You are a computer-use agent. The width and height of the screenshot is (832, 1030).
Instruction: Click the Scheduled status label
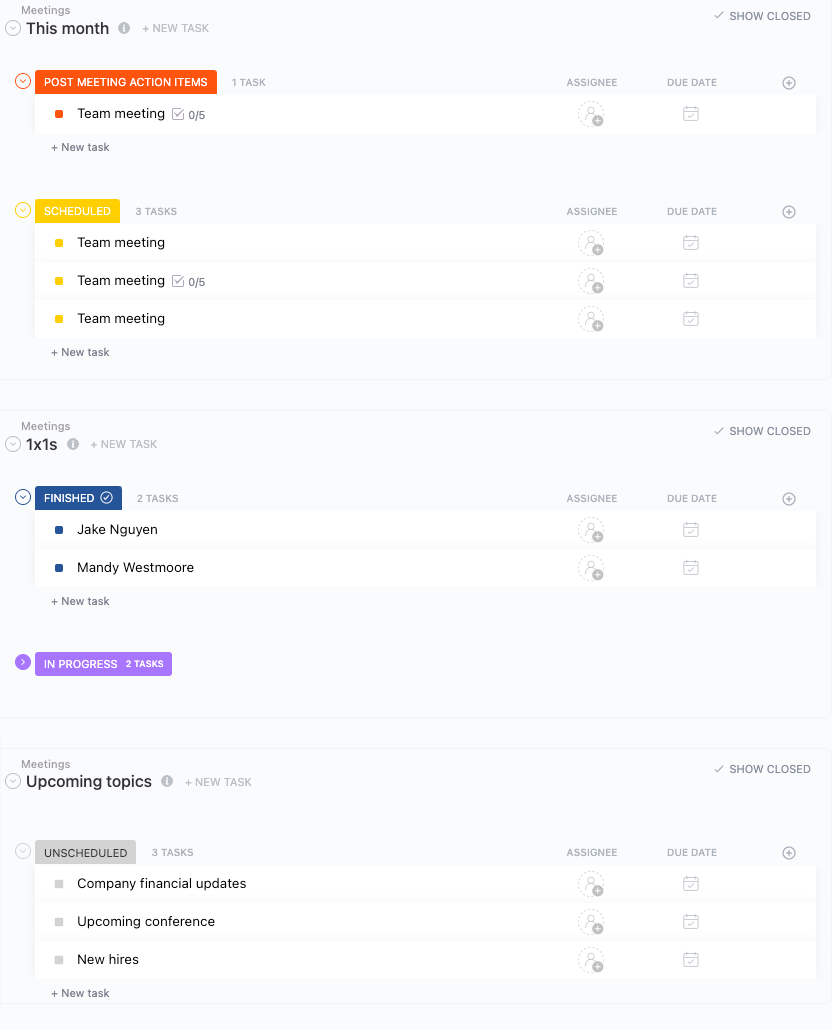click(77, 211)
